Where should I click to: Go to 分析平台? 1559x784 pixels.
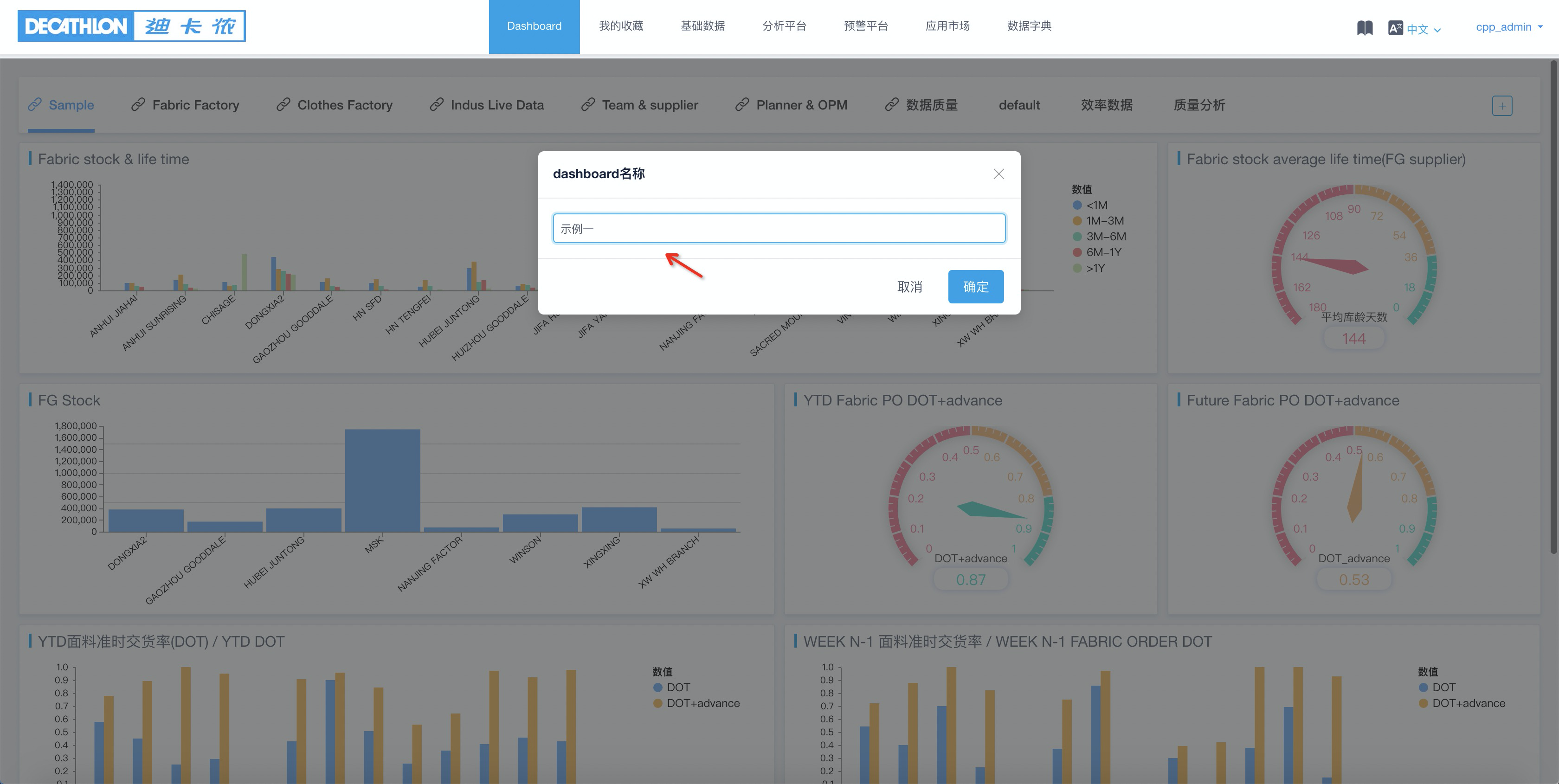coord(784,26)
